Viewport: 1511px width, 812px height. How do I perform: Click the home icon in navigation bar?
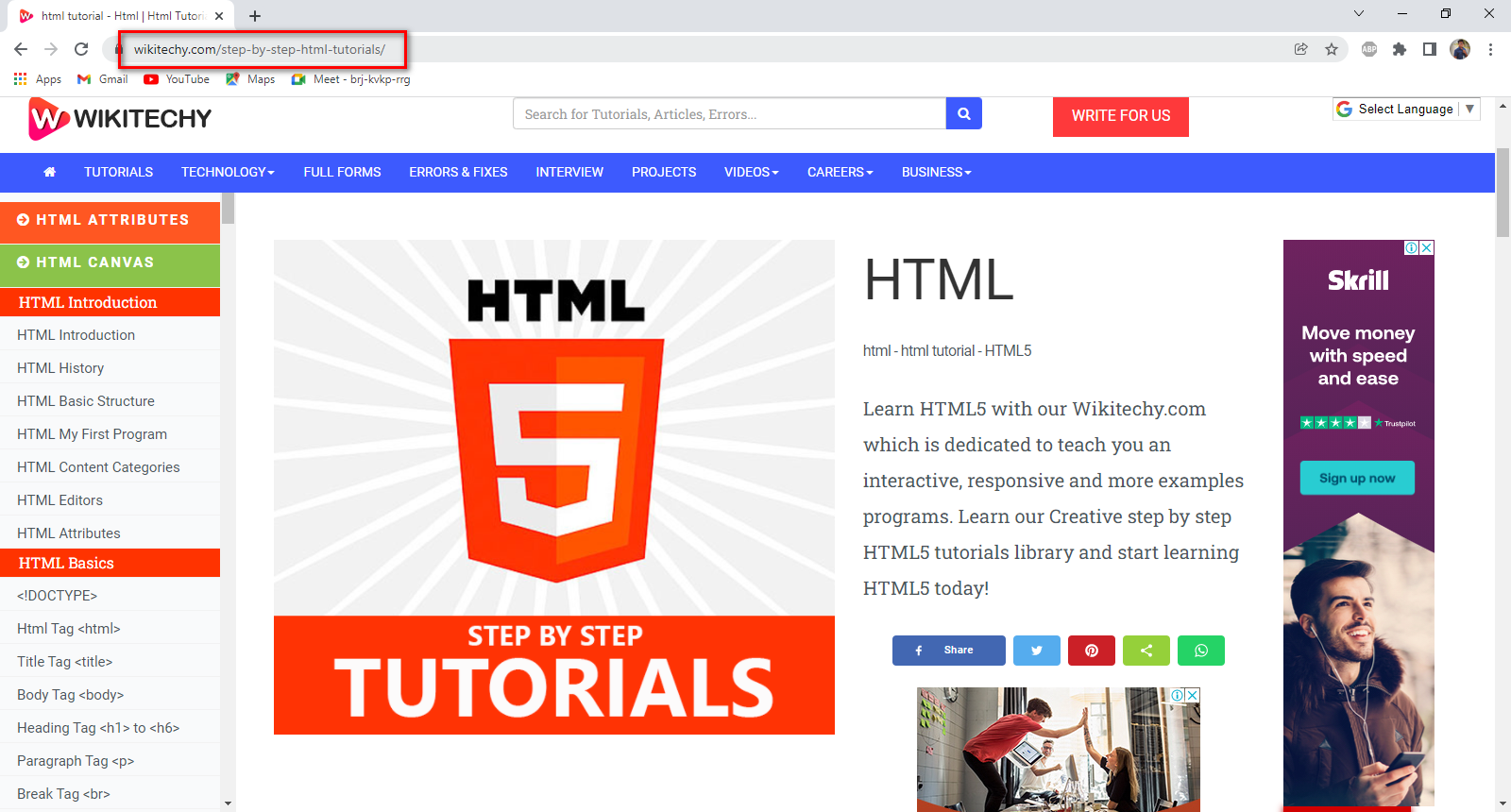tap(50, 172)
